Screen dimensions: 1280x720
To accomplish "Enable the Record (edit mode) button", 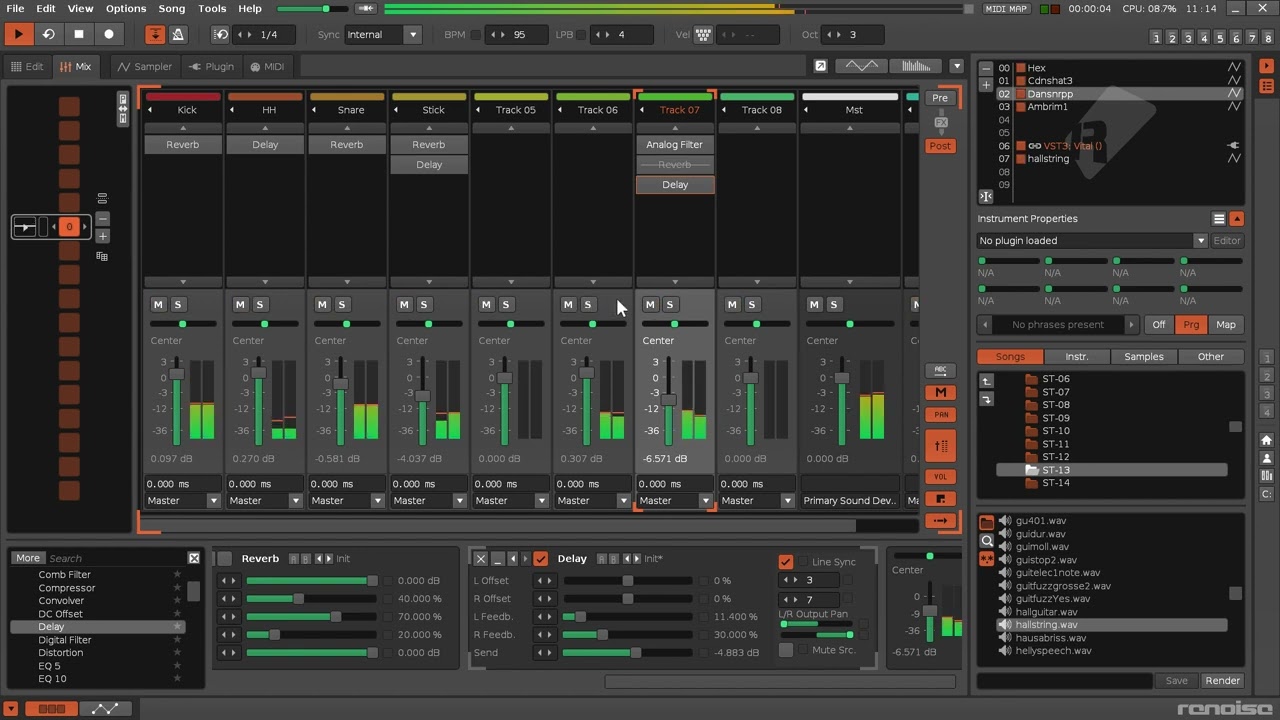I will (x=109, y=34).
